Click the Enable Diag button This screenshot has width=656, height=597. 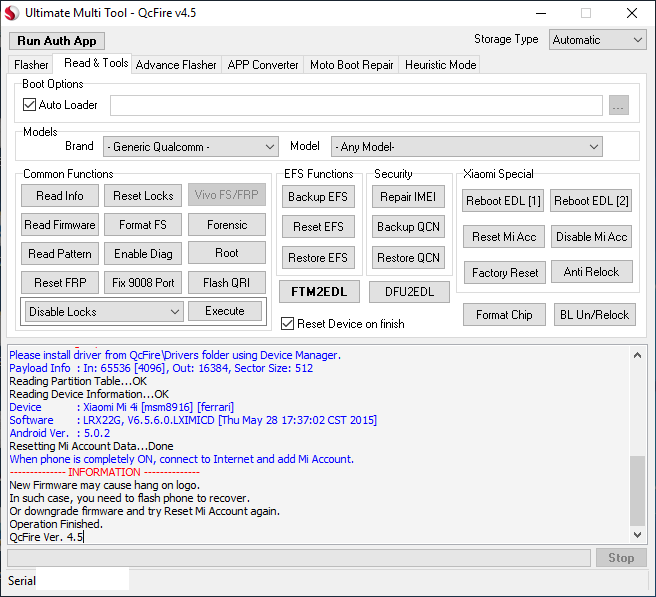(x=143, y=254)
